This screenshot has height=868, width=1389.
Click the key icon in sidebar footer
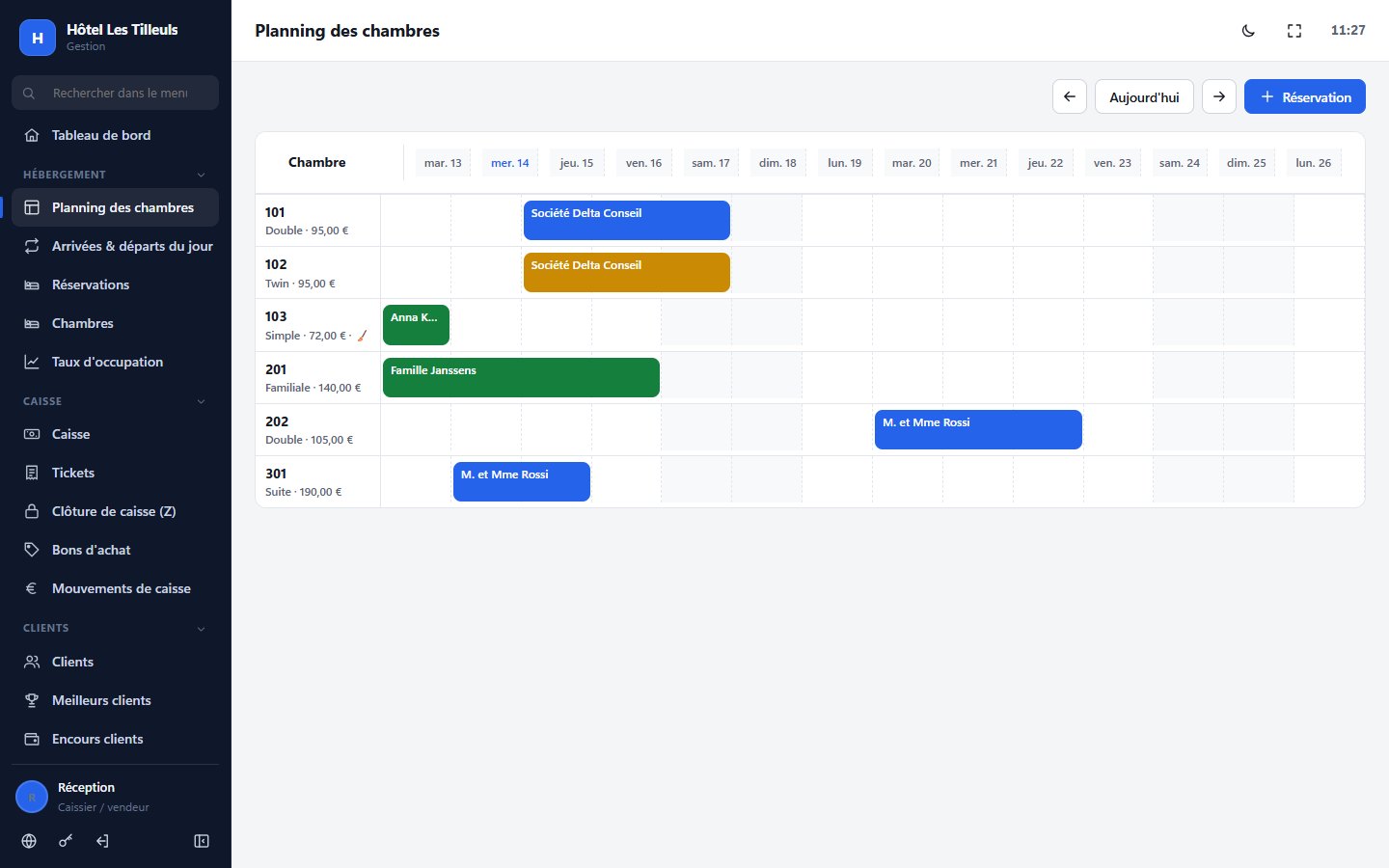[x=66, y=841]
